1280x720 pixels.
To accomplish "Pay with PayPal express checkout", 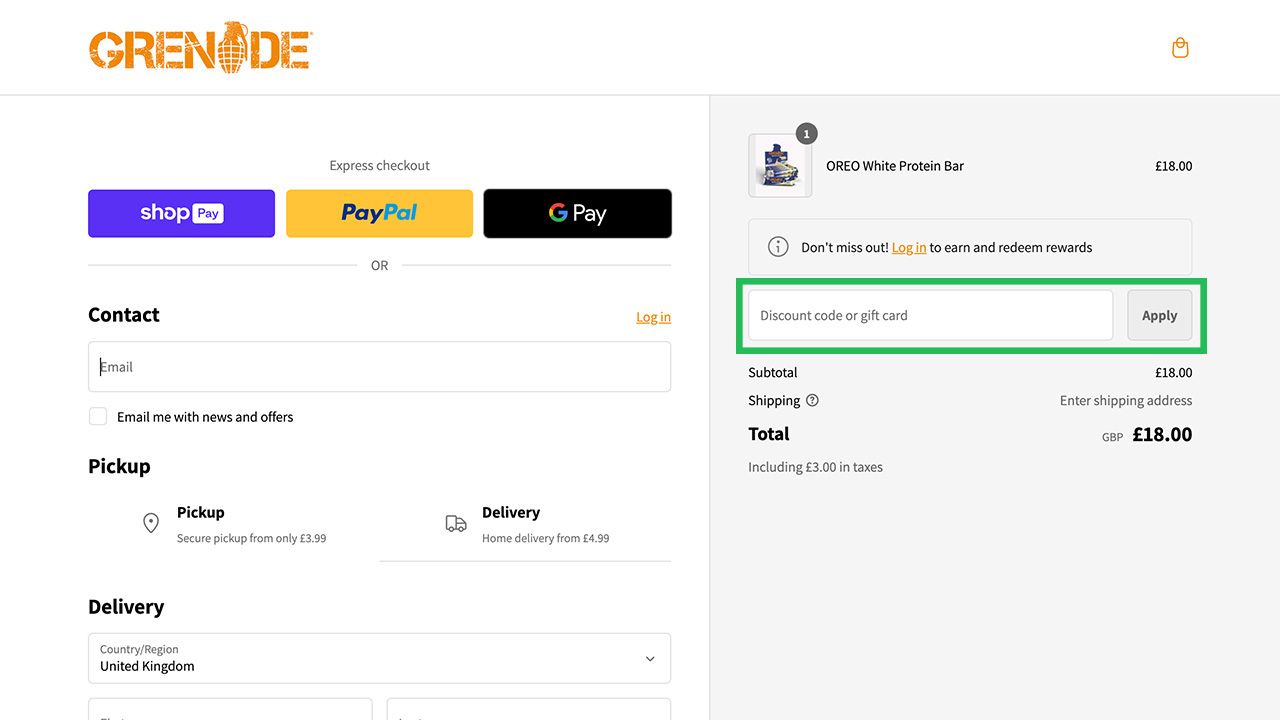I will tap(379, 213).
